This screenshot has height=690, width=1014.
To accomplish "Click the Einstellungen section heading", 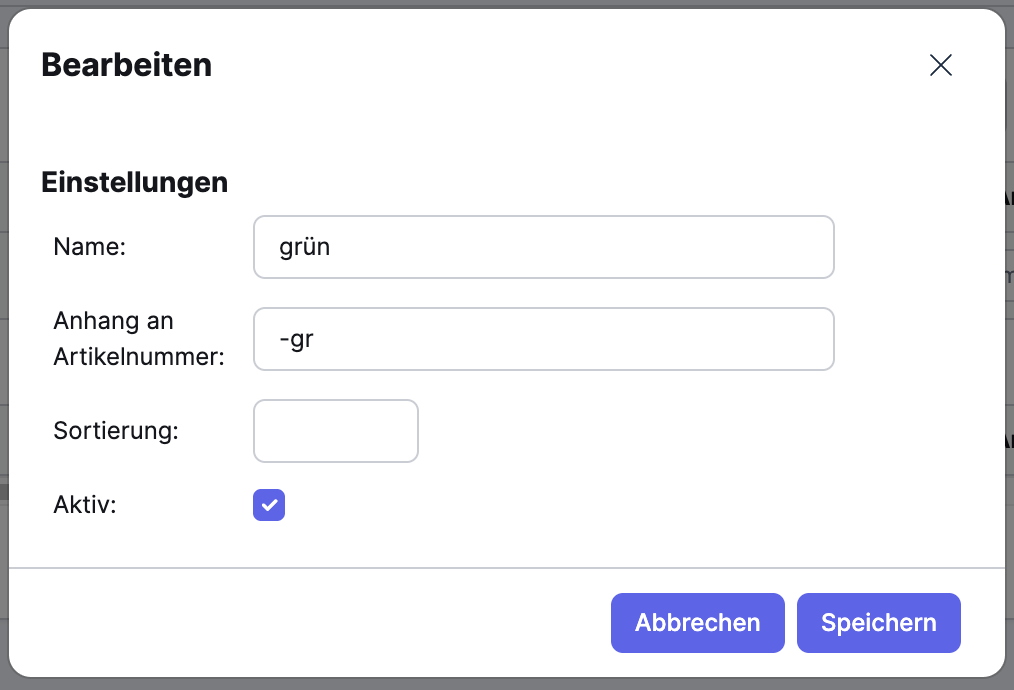I will [x=134, y=182].
